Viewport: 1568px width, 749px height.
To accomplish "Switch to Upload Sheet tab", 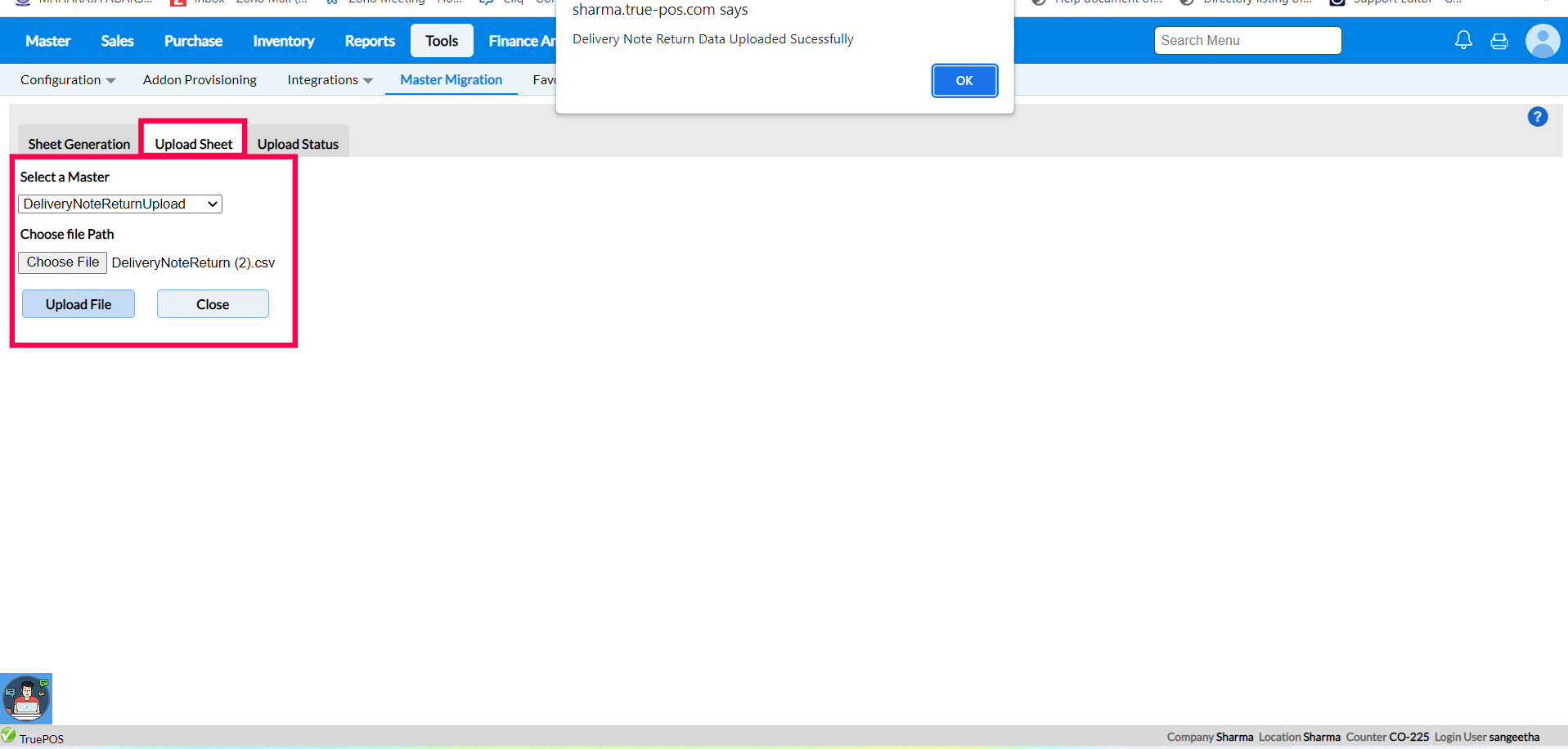I will tap(194, 144).
